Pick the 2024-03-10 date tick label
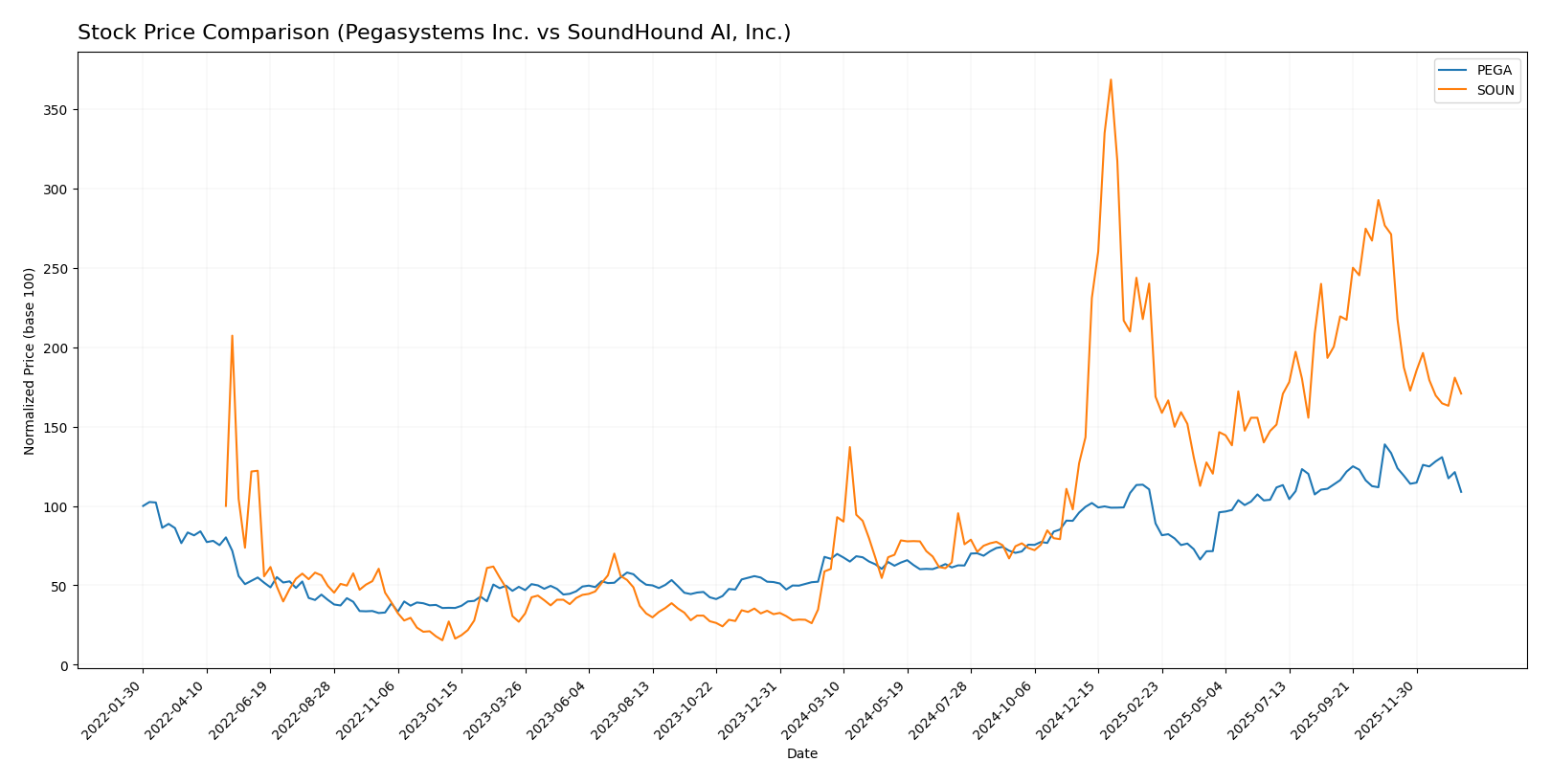 pos(812,711)
